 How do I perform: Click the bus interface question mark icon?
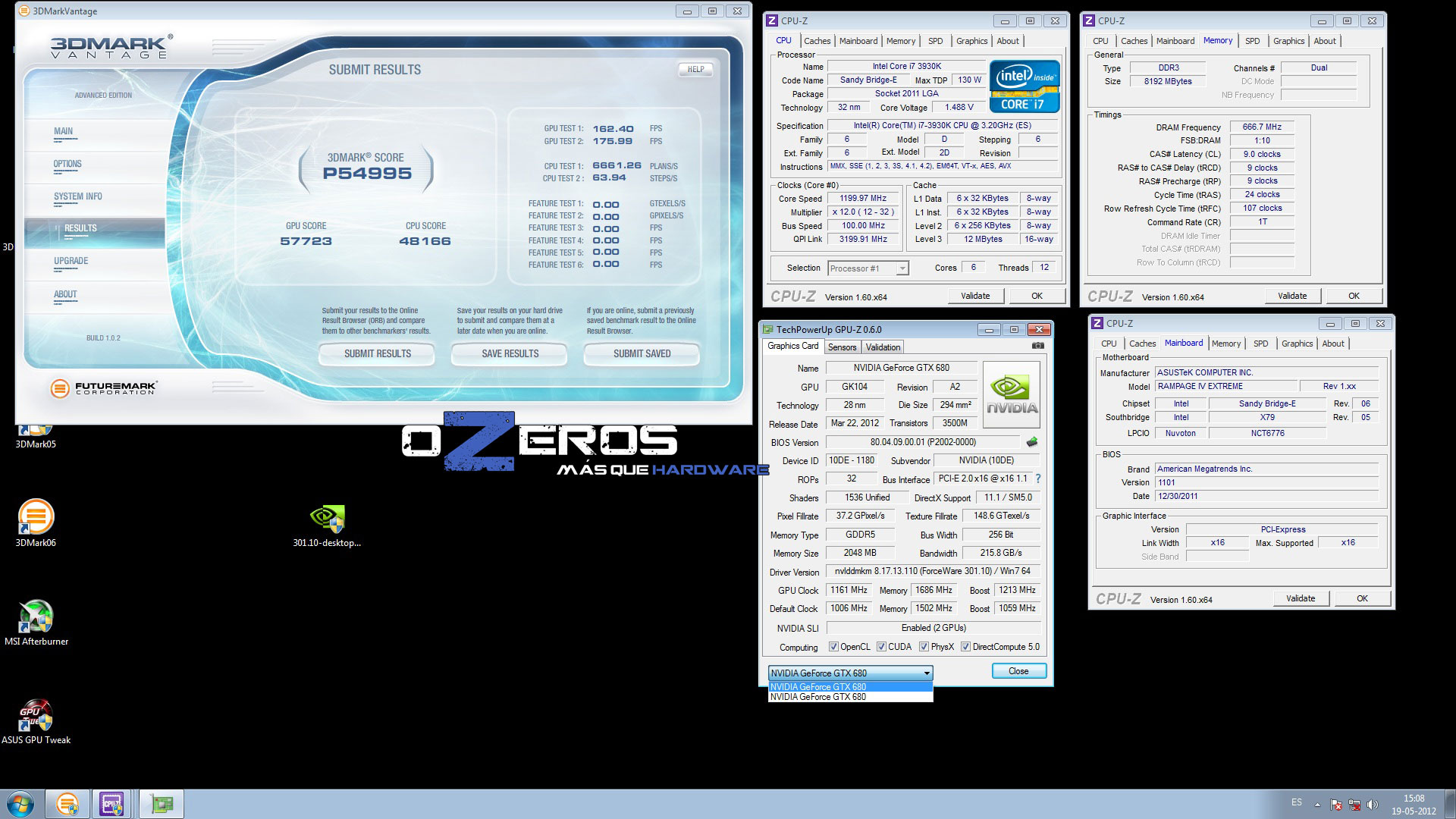(1037, 479)
